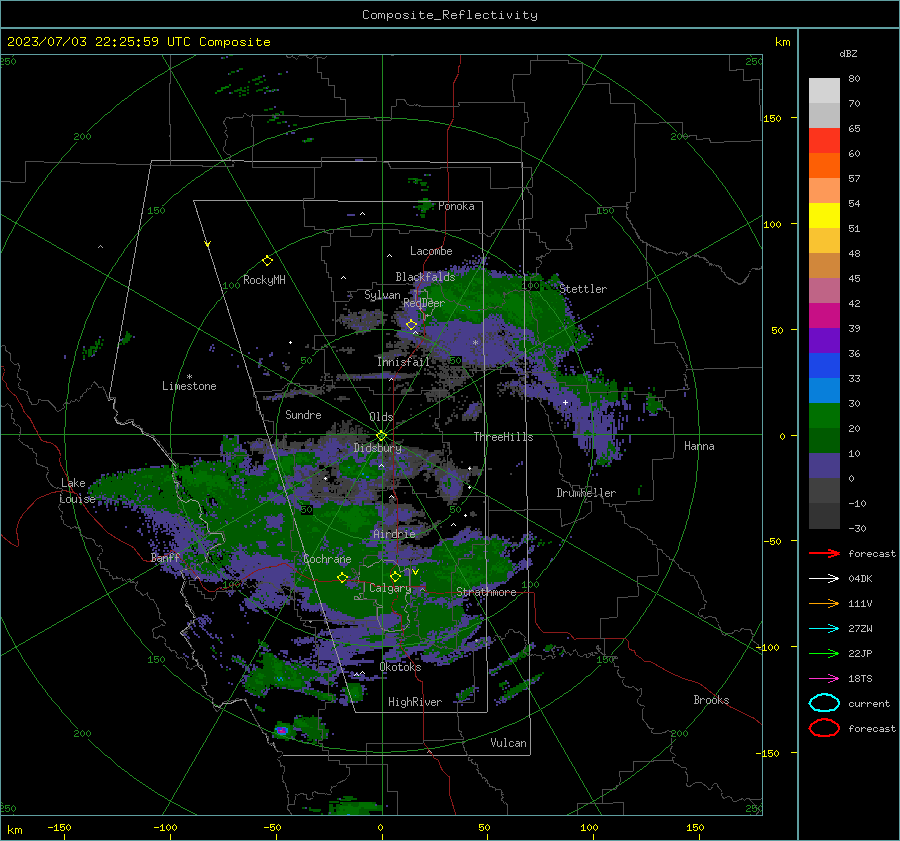The width and height of the screenshot is (900, 841).
Task: Click the red forecast arrow in legend
Action: pos(824,553)
